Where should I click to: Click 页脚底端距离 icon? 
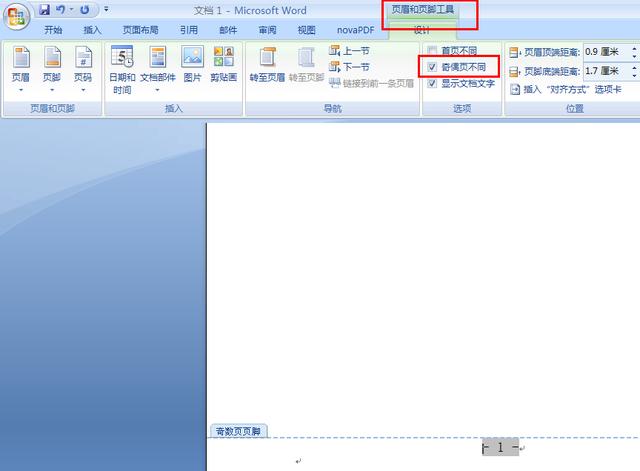click(x=514, y=71)
